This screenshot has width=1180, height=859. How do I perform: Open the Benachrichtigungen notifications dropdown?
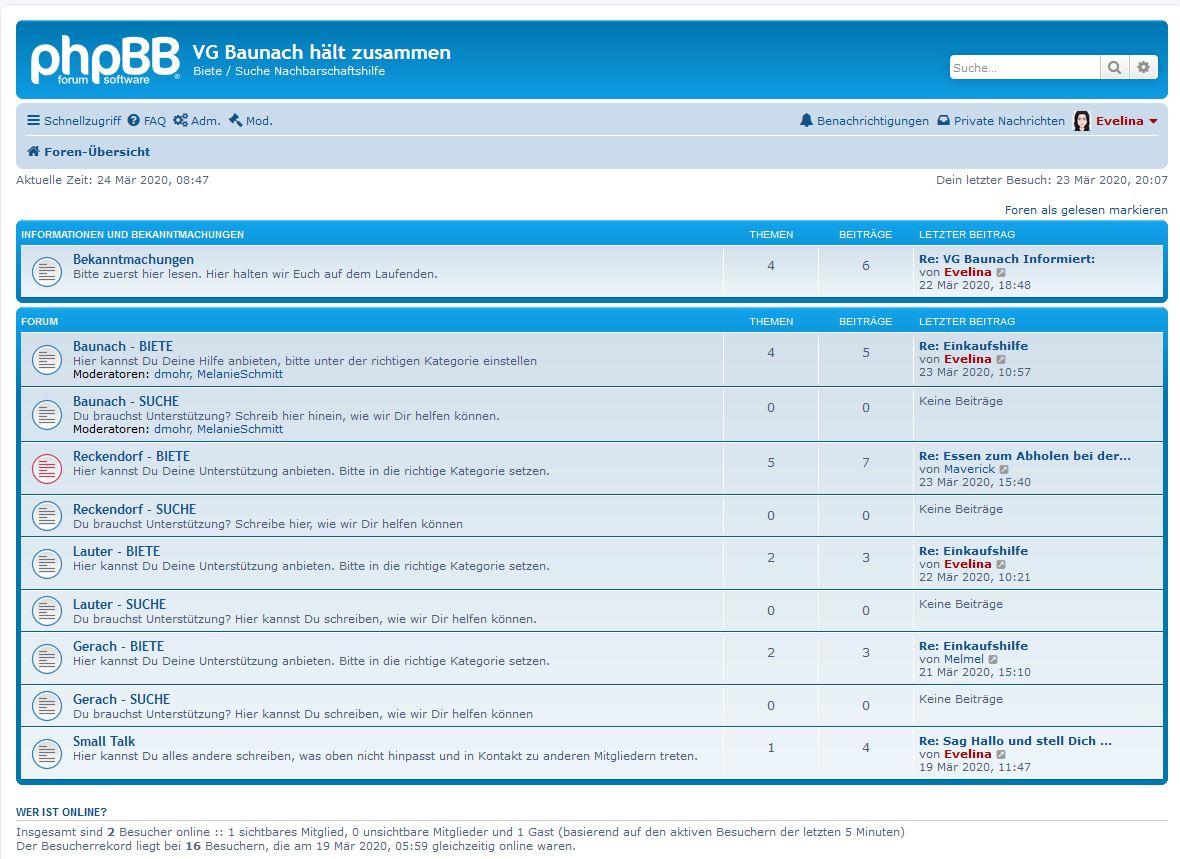(864, 121)
